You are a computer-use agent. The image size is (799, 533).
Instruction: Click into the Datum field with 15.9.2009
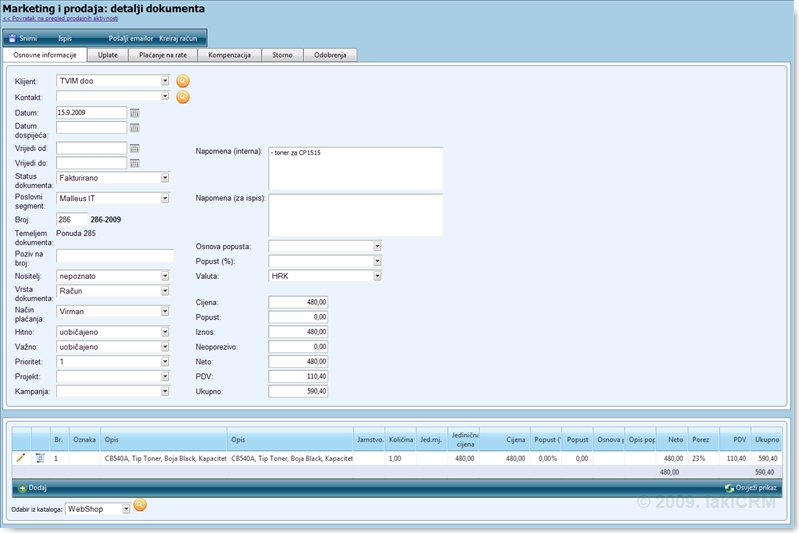[x=91, y=113]
